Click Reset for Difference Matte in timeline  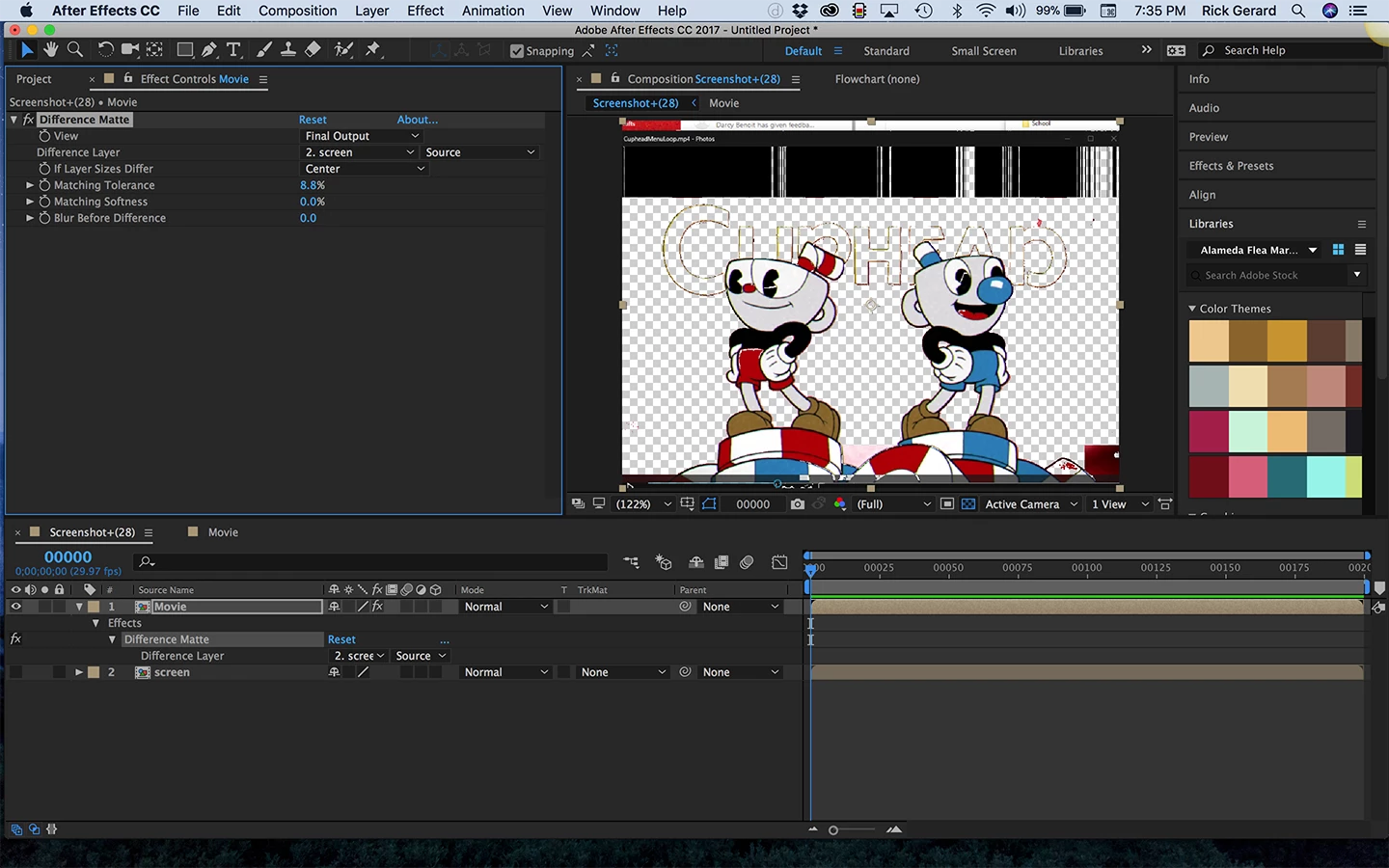click(x=341, y=639)
